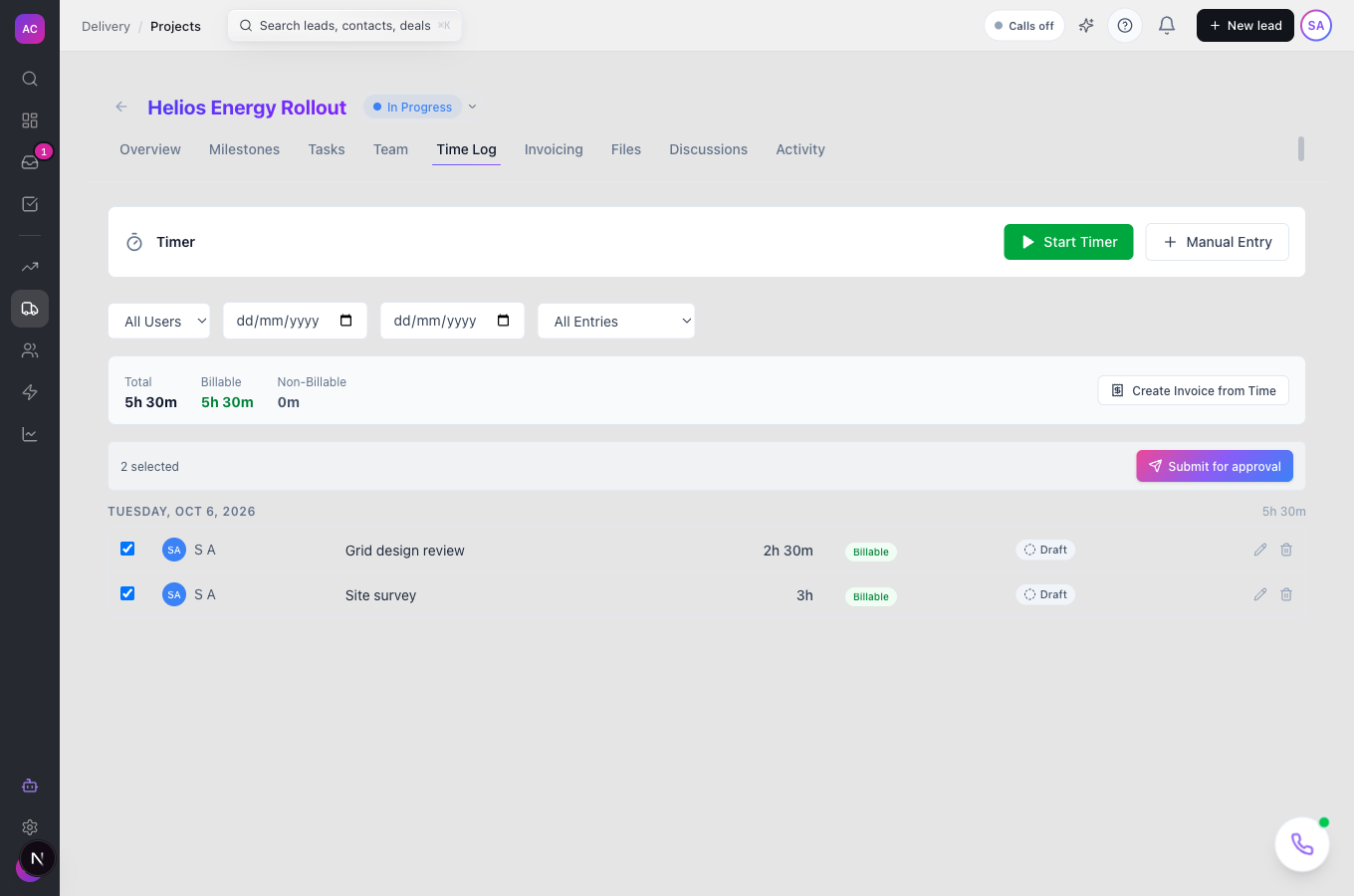1354x896 pixels.
Task: Click the N badge at sidebar bottom
Action: click(x=38, y=858)
